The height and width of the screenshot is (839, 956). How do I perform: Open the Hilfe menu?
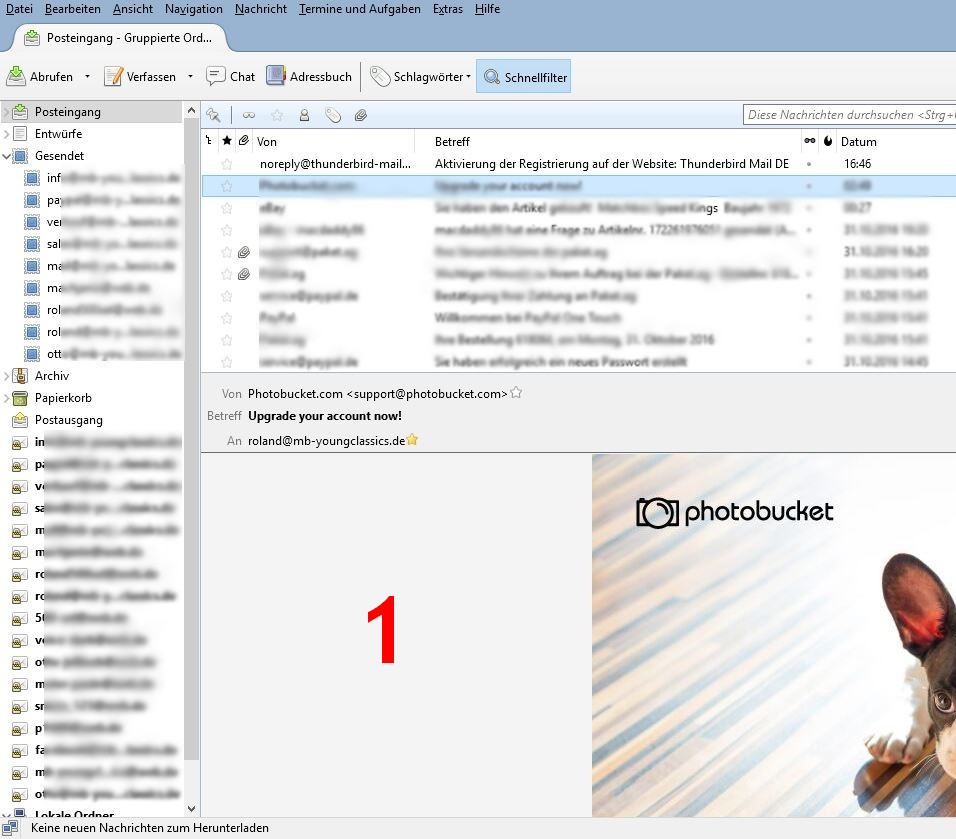click(x=487, y=9)
